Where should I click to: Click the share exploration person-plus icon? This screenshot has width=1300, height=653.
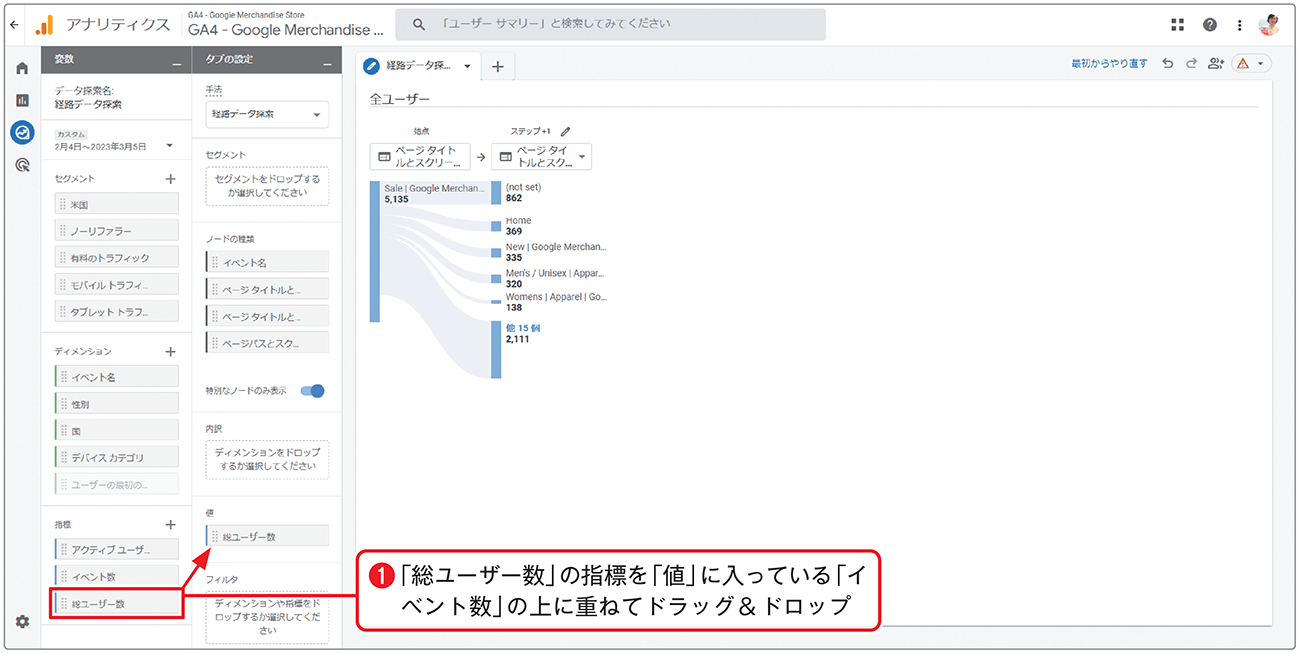coord(1216,64)
